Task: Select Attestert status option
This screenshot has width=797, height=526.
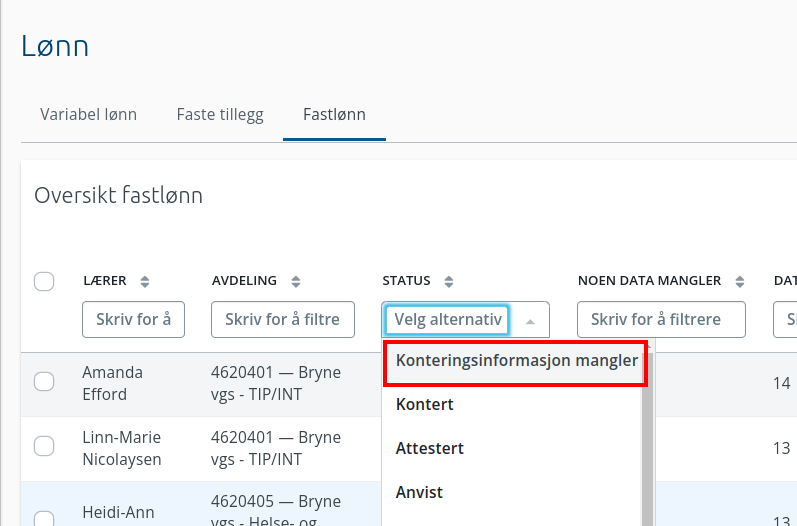Action: 430,449
